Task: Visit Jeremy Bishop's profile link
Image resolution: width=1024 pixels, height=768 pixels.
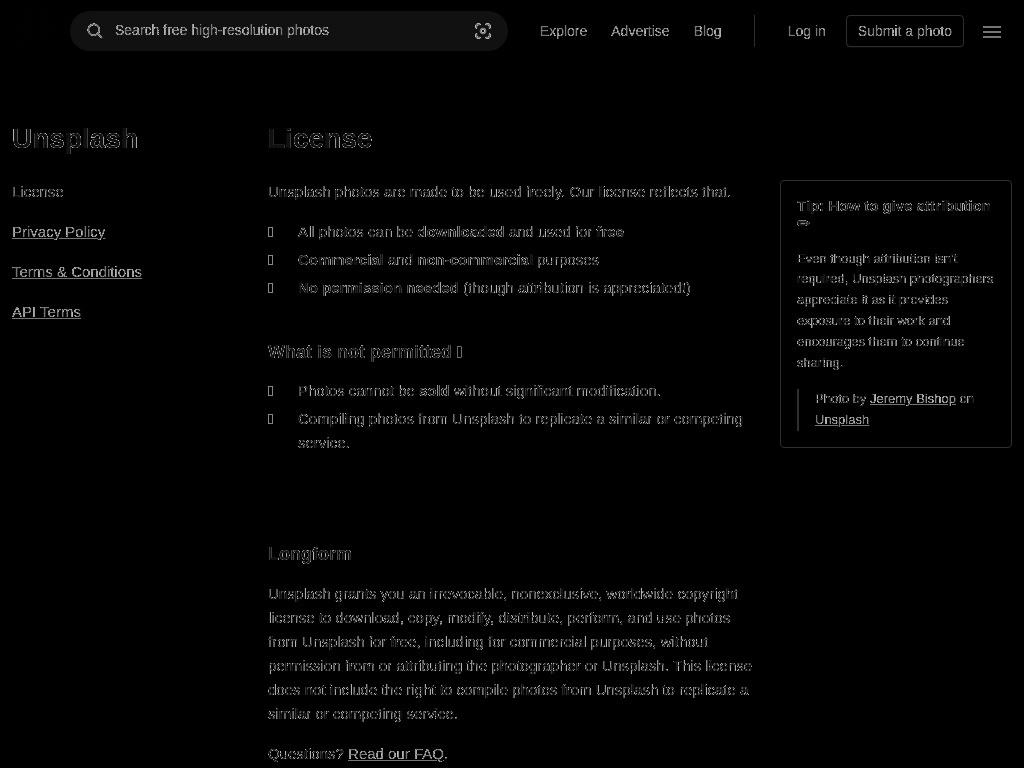Action: pyautogui.click(x=912, y=398)
